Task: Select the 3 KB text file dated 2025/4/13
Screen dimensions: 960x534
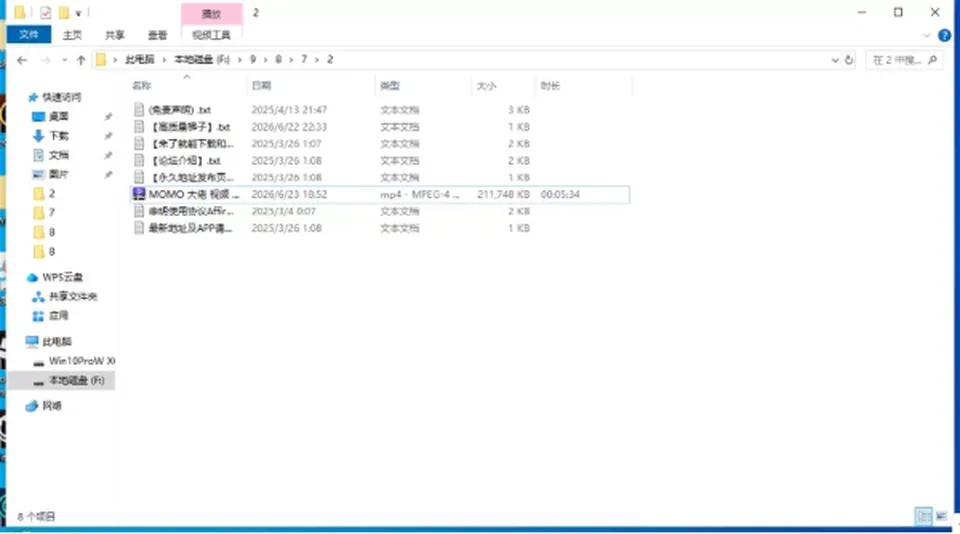Action: coord(380,110)
